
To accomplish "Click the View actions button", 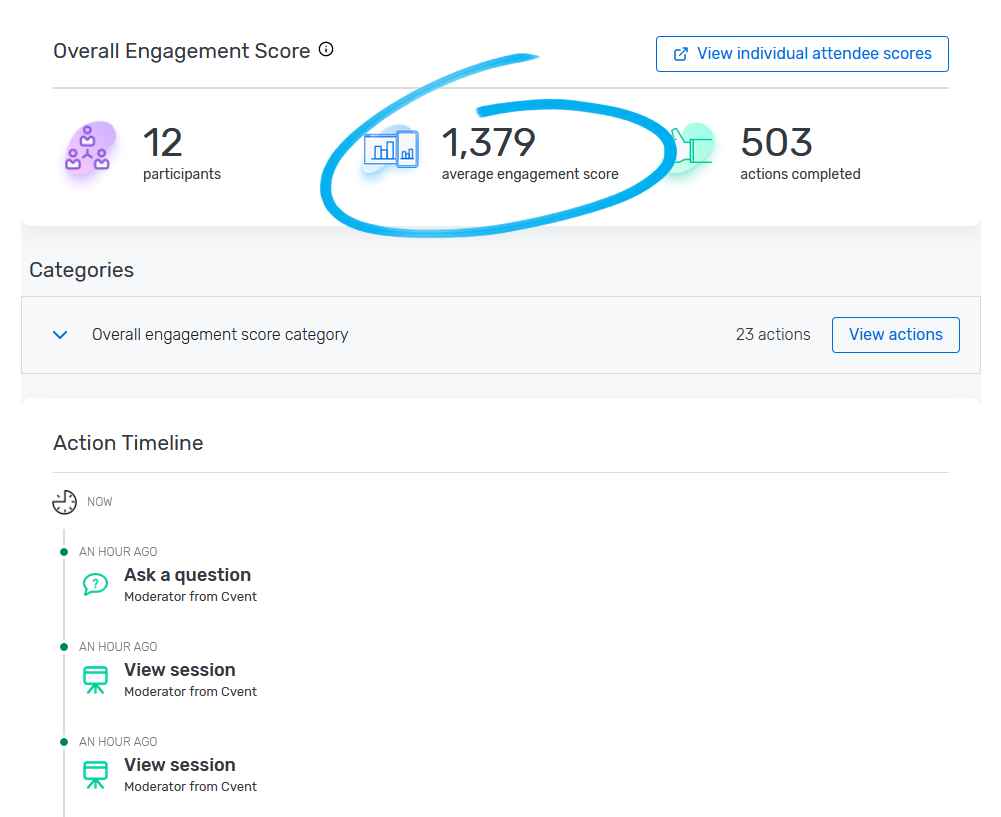I will coord(895,334).
